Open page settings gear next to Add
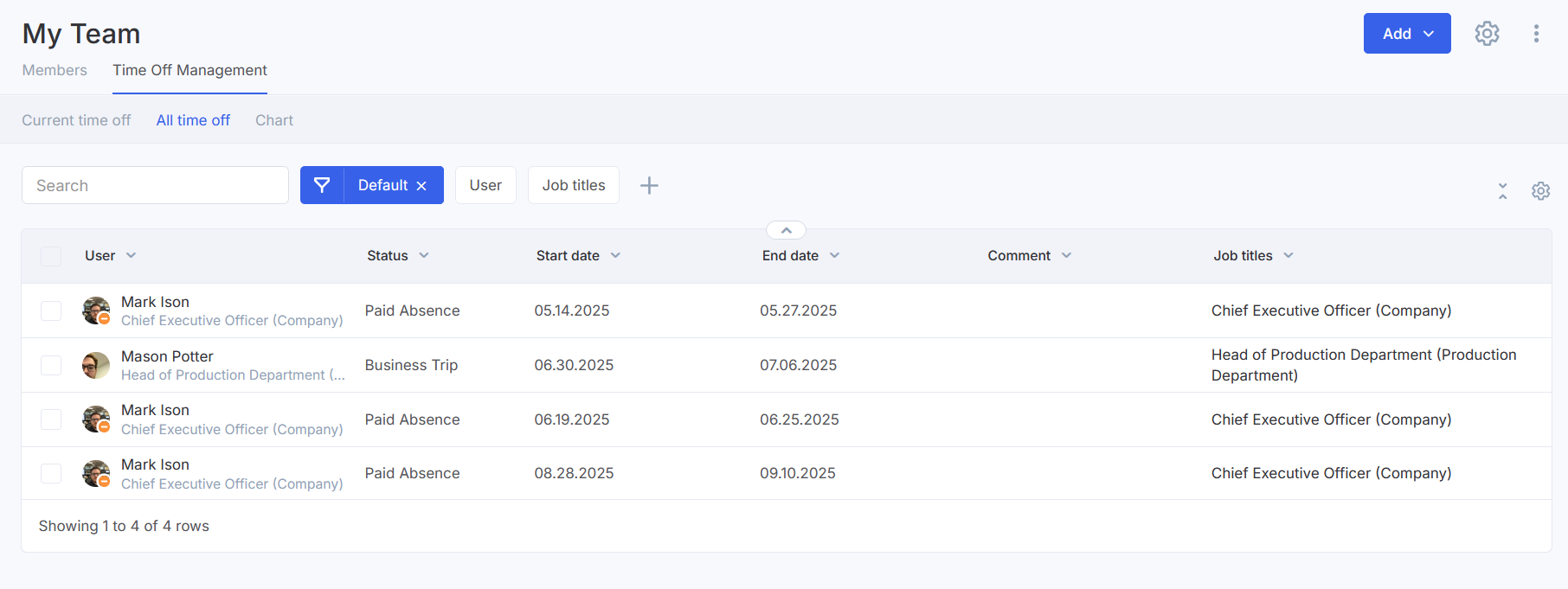The height and width of the screenshot is (589, 1568). click(1487, 34)
